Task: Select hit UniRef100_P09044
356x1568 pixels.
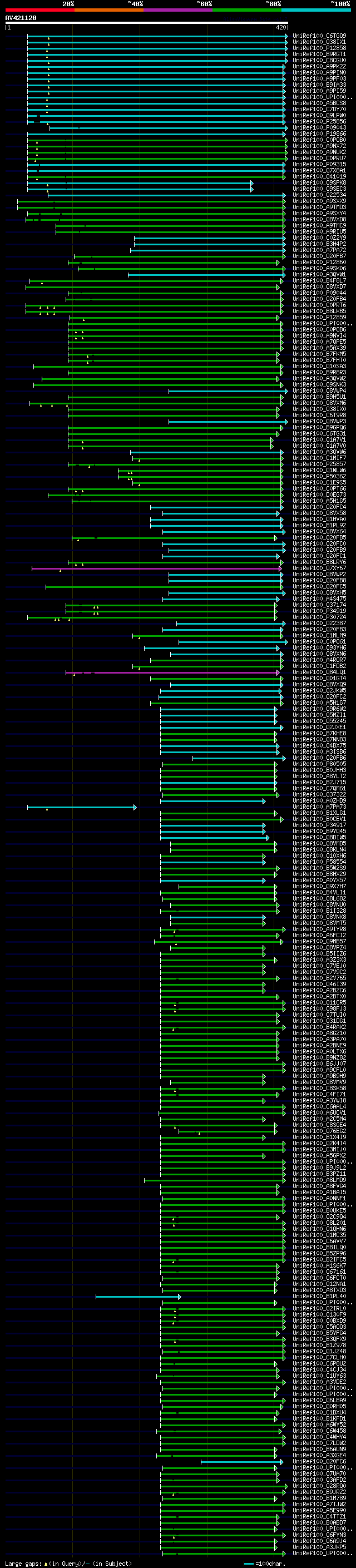Action: (x=319, y=293)
